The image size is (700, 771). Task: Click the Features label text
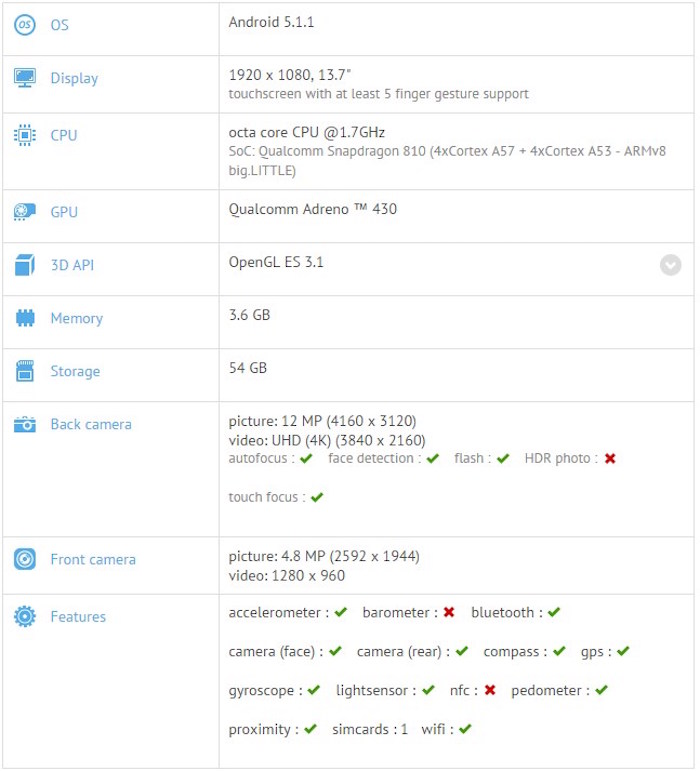click(78, 617)
